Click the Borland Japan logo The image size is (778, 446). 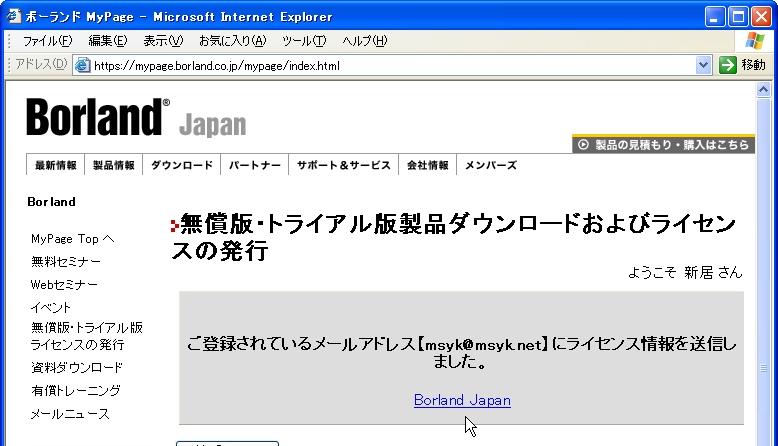(135, 117)
